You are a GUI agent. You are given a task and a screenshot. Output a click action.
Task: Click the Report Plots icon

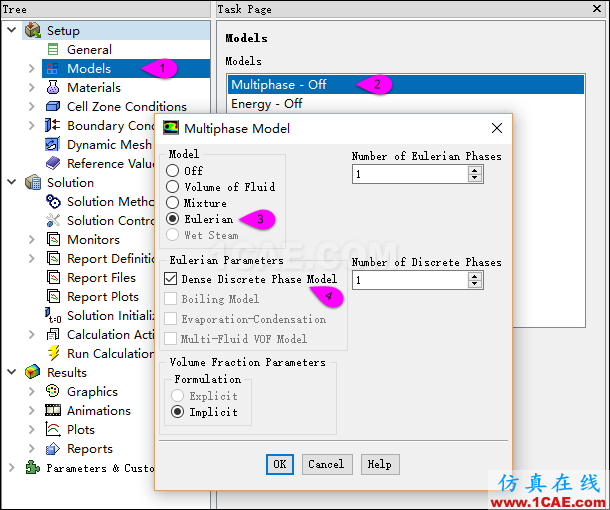coord(53,296)
